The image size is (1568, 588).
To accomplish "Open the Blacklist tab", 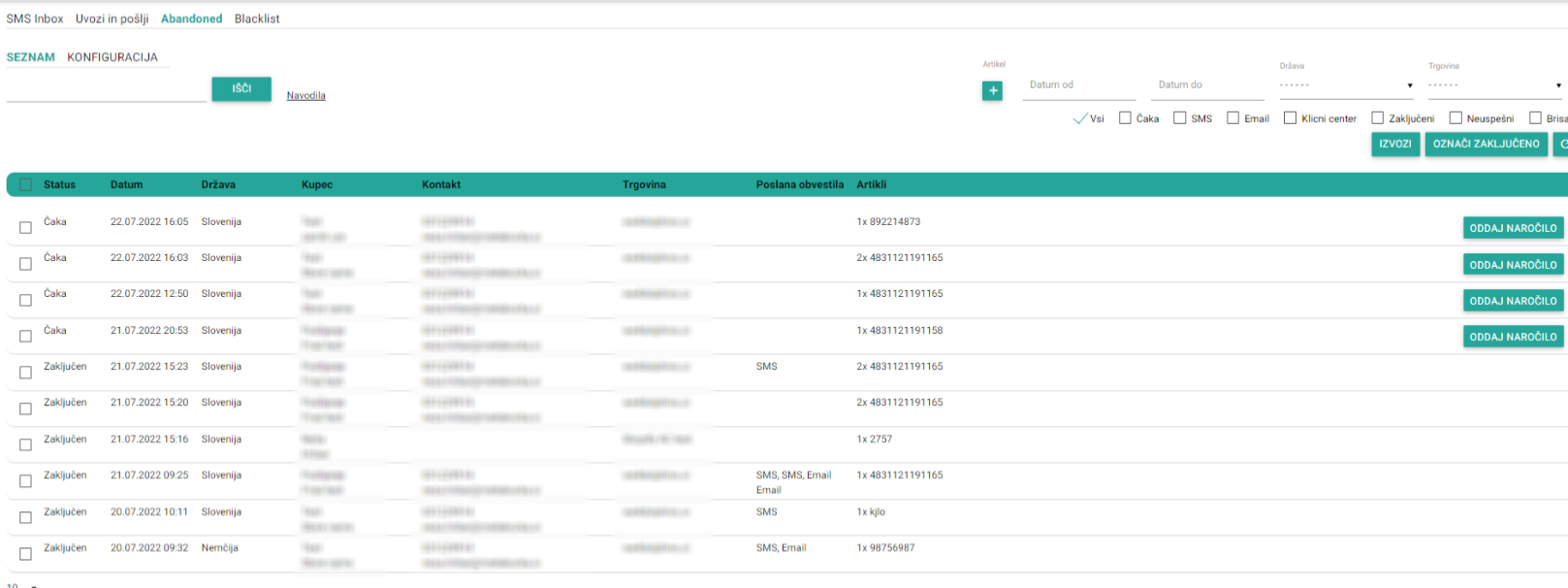I will coord(257,18).
